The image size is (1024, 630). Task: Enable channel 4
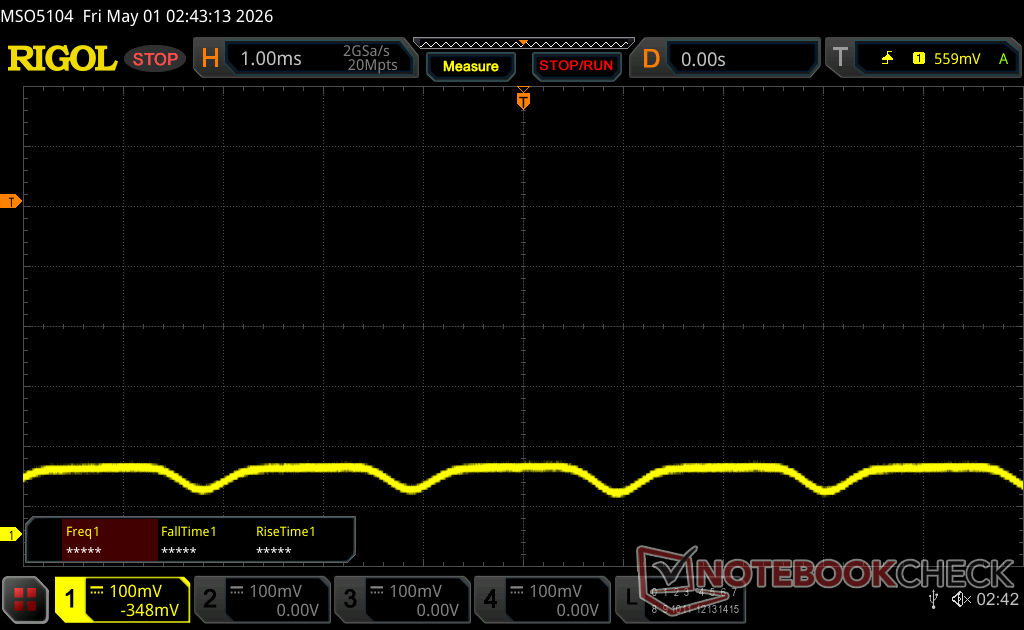542,599
